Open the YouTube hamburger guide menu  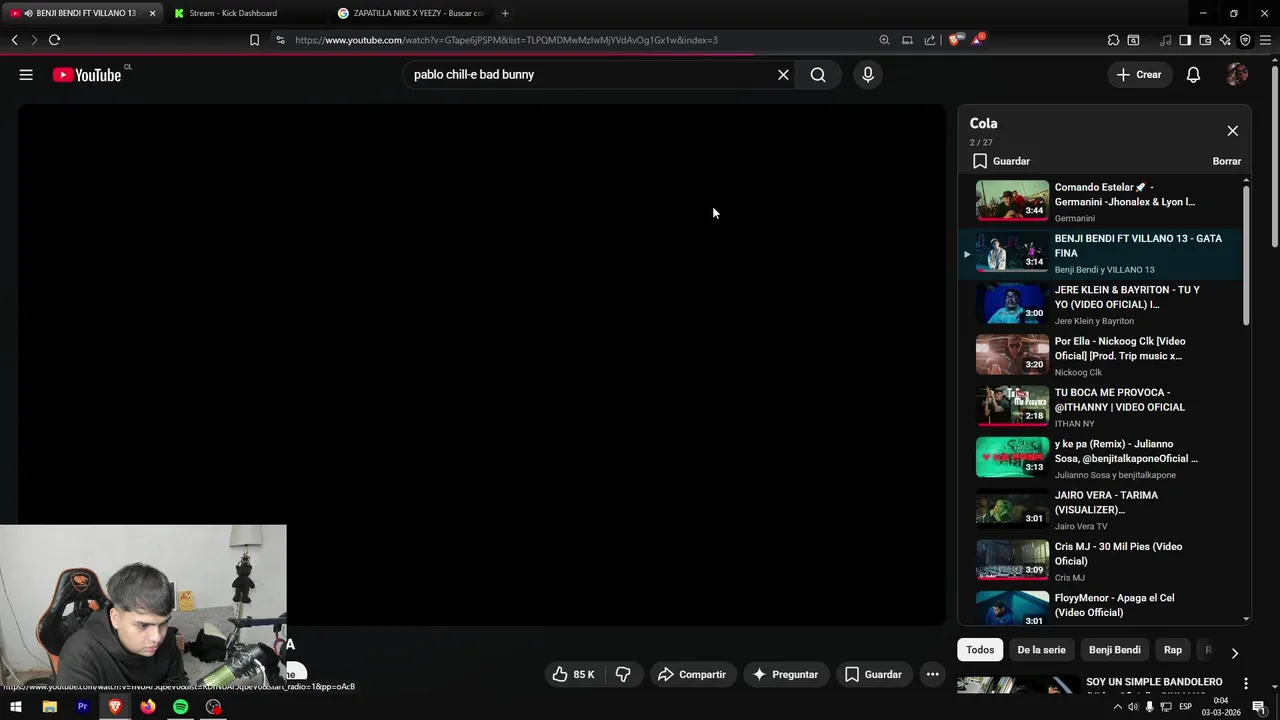coord(26,75)
